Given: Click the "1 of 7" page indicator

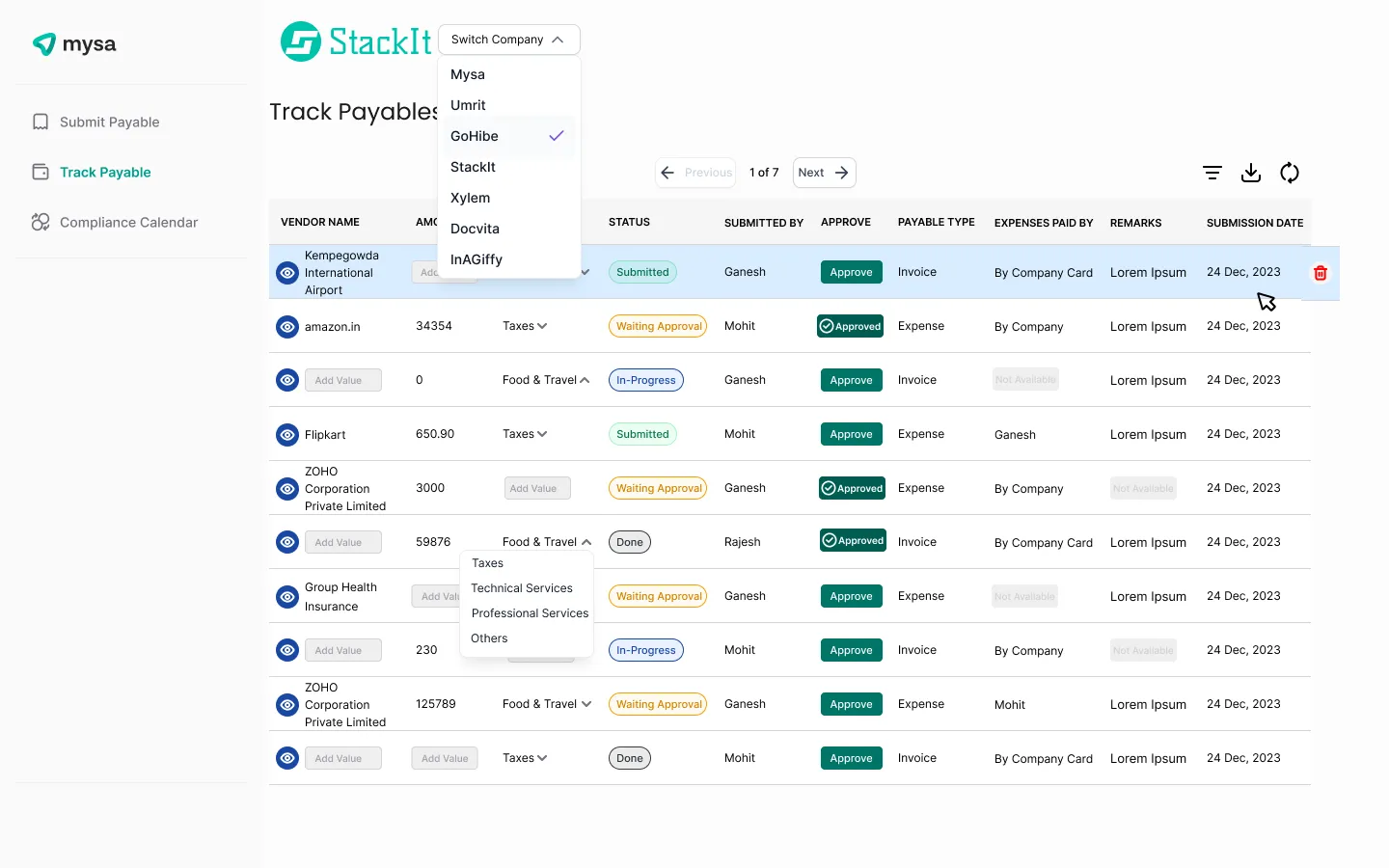Looking at the screenshot, I should [x=764, y=173].
